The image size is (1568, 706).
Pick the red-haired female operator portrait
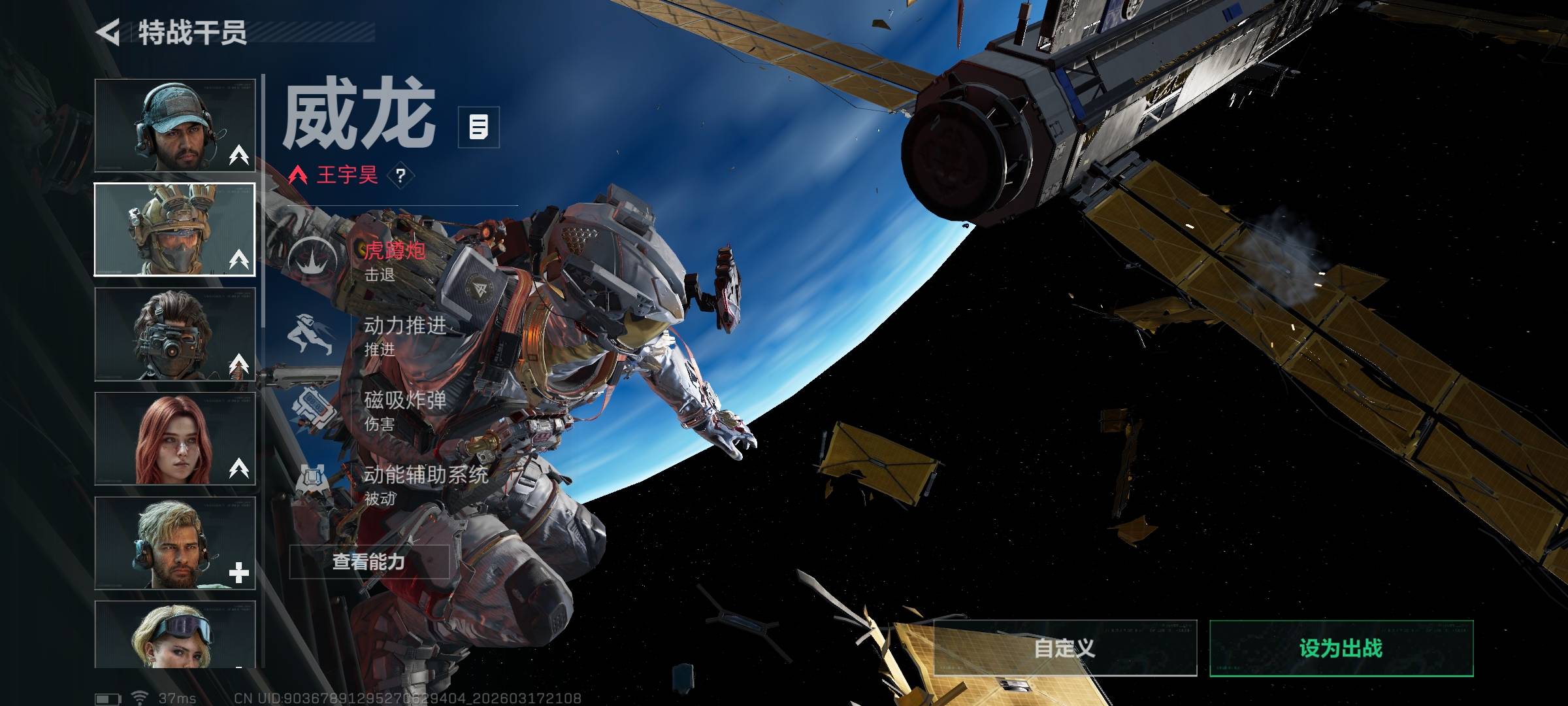[174, 439]
